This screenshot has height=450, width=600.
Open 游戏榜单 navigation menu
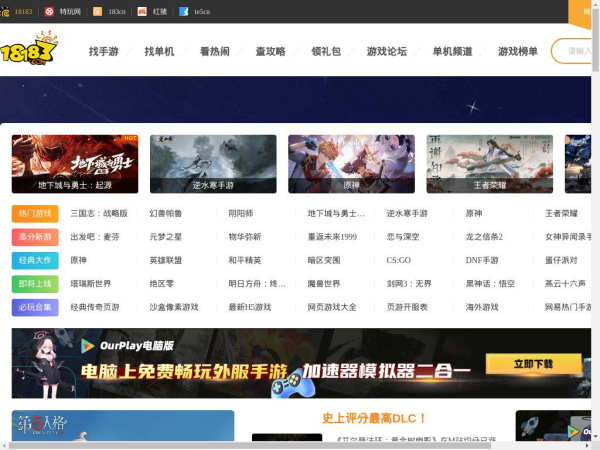tap(518, 51)
